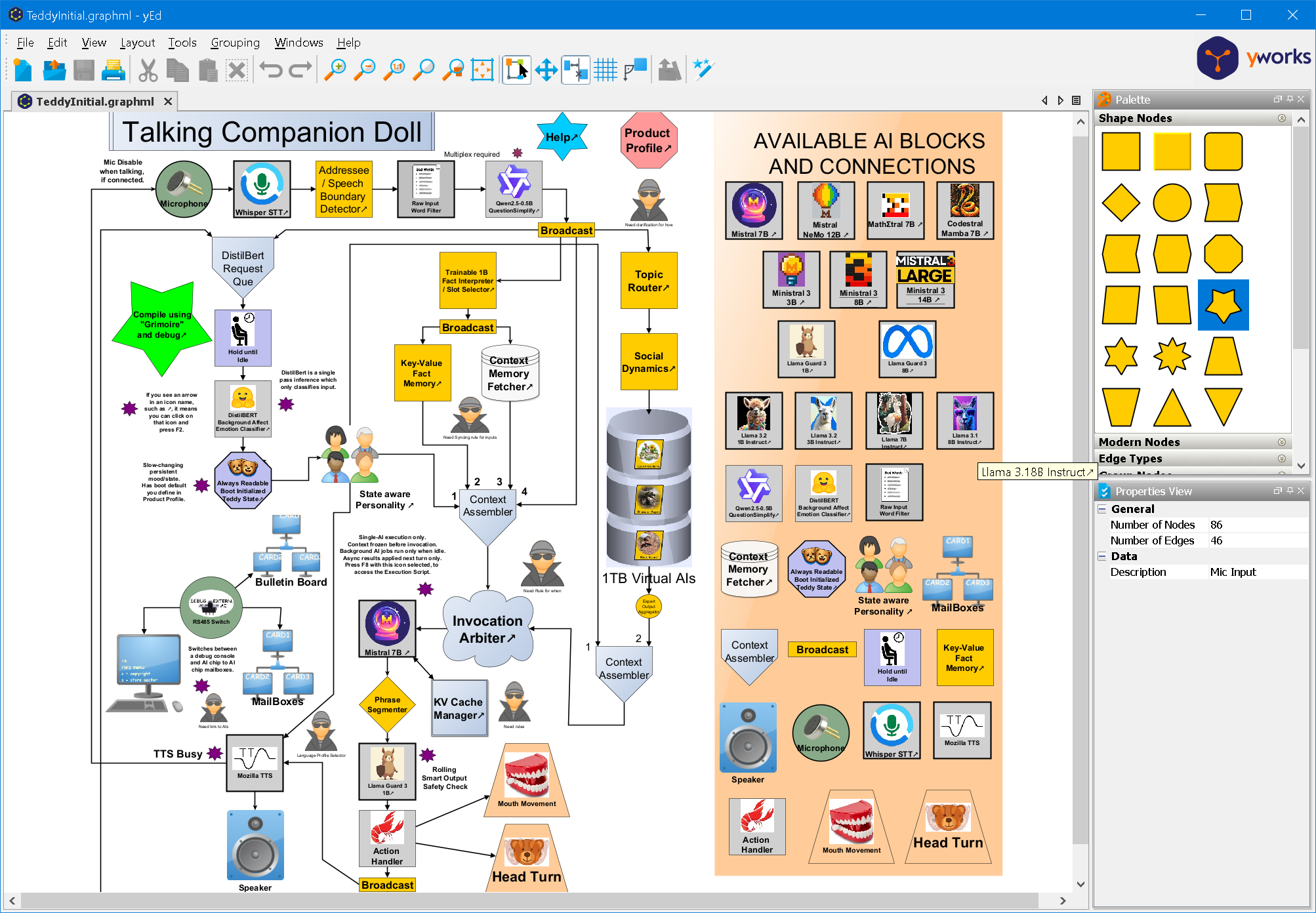This screenshot has width=1316, height=913.
Task: Select the KV Cache Manager node
Action: coord(459,708)
